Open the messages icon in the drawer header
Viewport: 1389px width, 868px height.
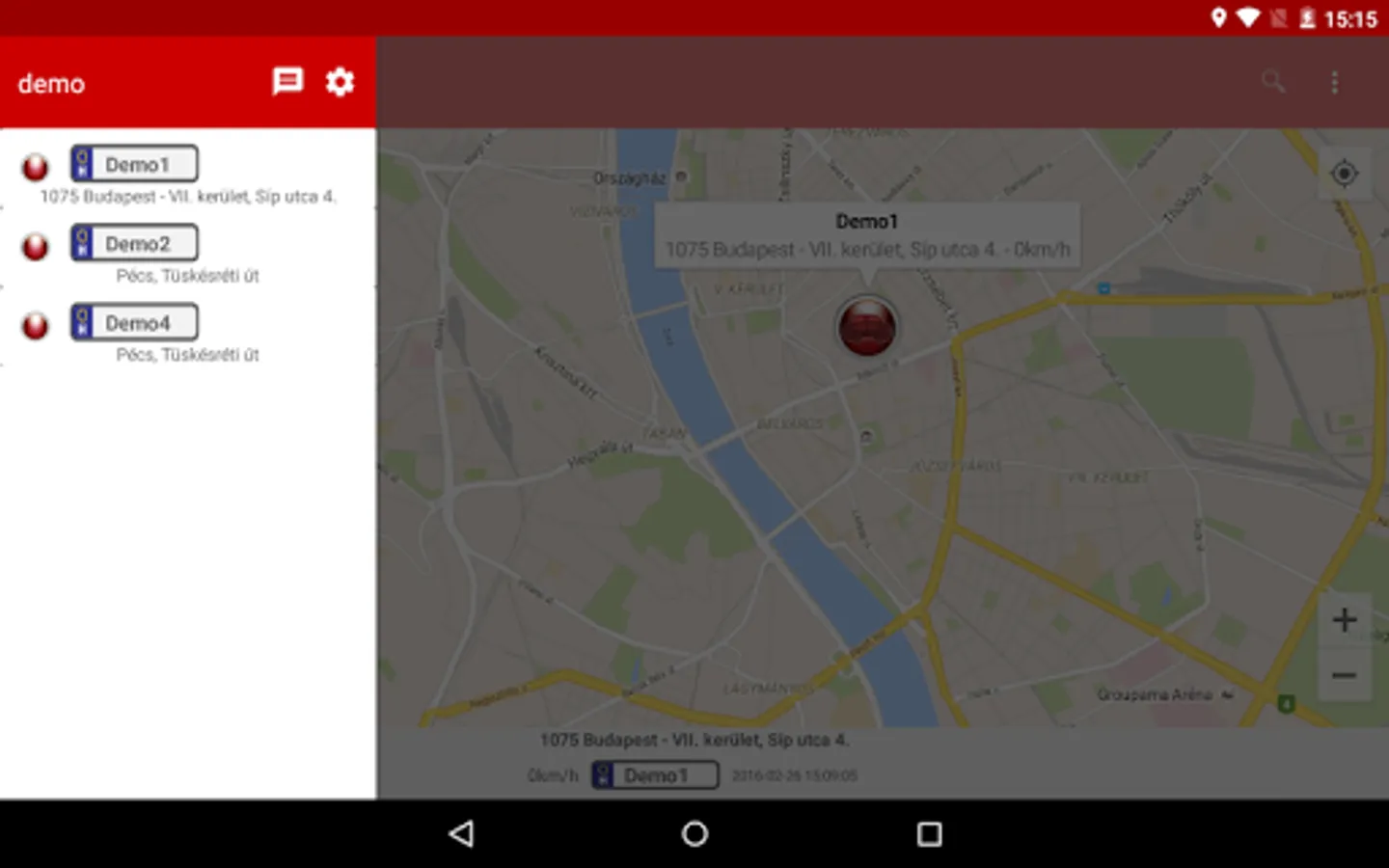(x=287, y=82)
